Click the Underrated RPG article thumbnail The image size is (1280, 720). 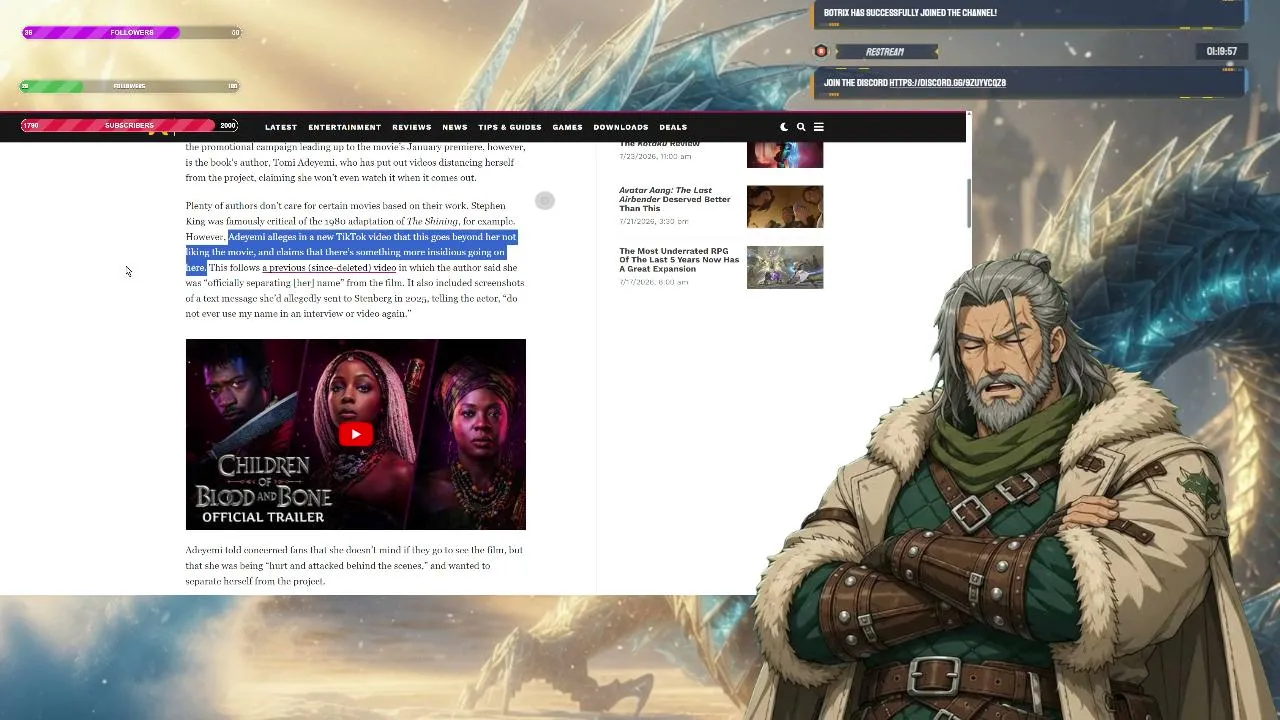(x=785, y=267)
